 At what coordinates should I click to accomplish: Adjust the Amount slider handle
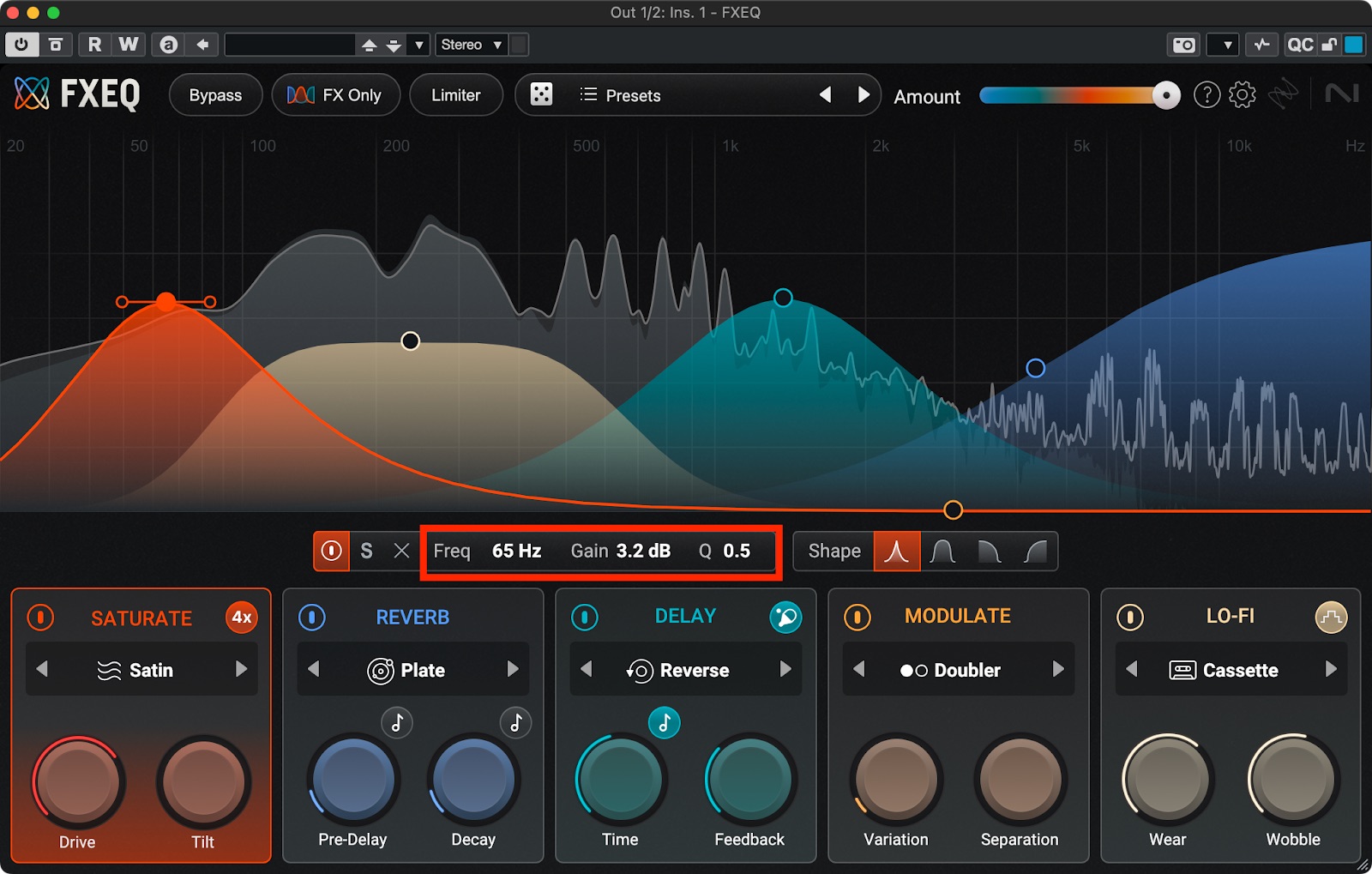tap(1165, 95)
